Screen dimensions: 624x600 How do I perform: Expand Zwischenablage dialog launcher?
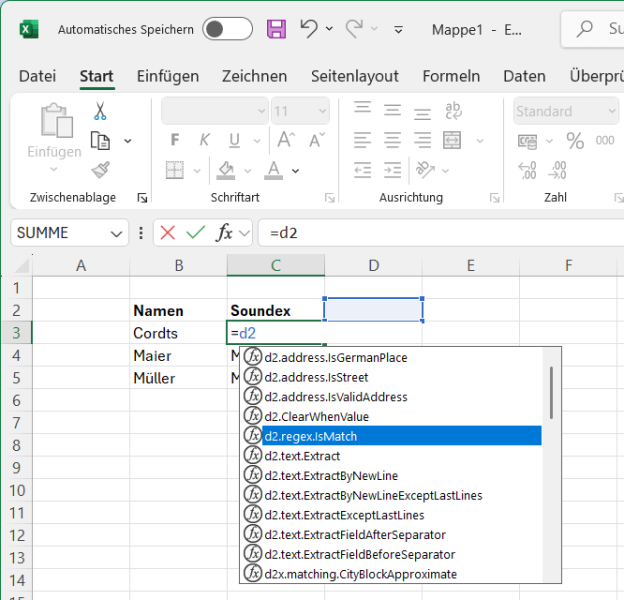tap(142, 198)
